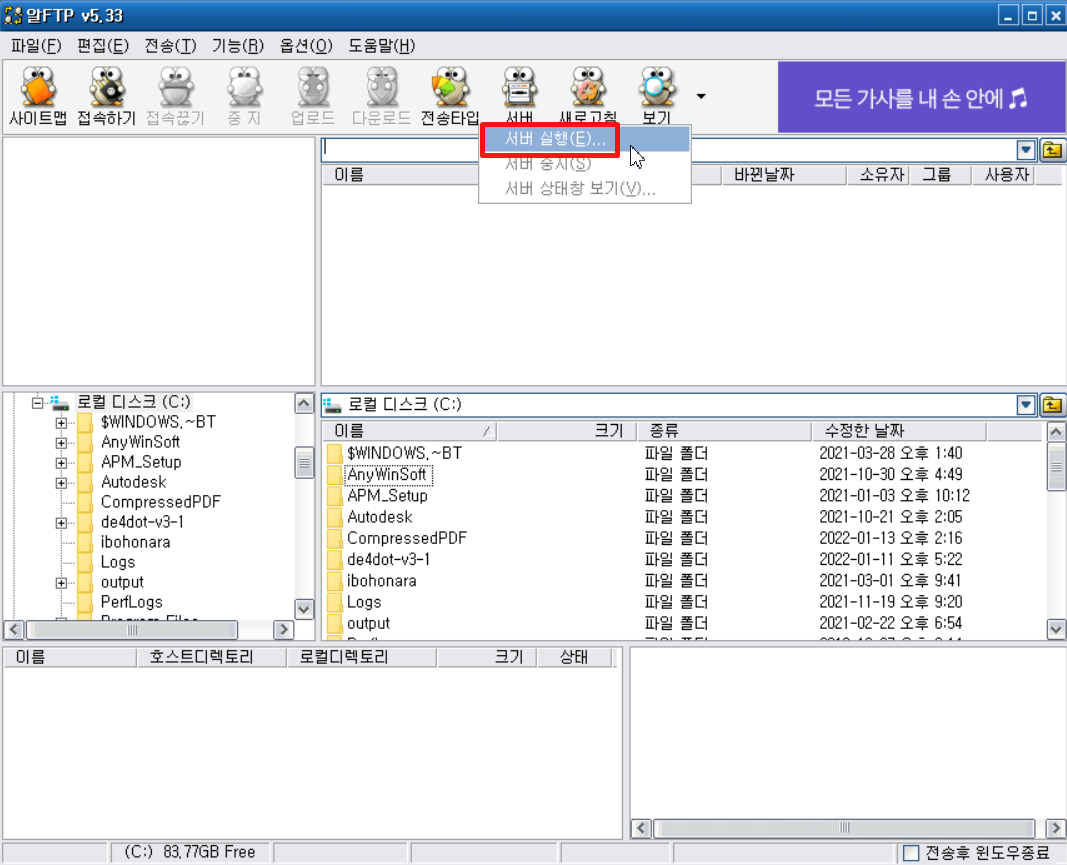The image size is (1067, 865).
Task: Open the 사이트맵 site map tool
Action: [x=38, y=96]
